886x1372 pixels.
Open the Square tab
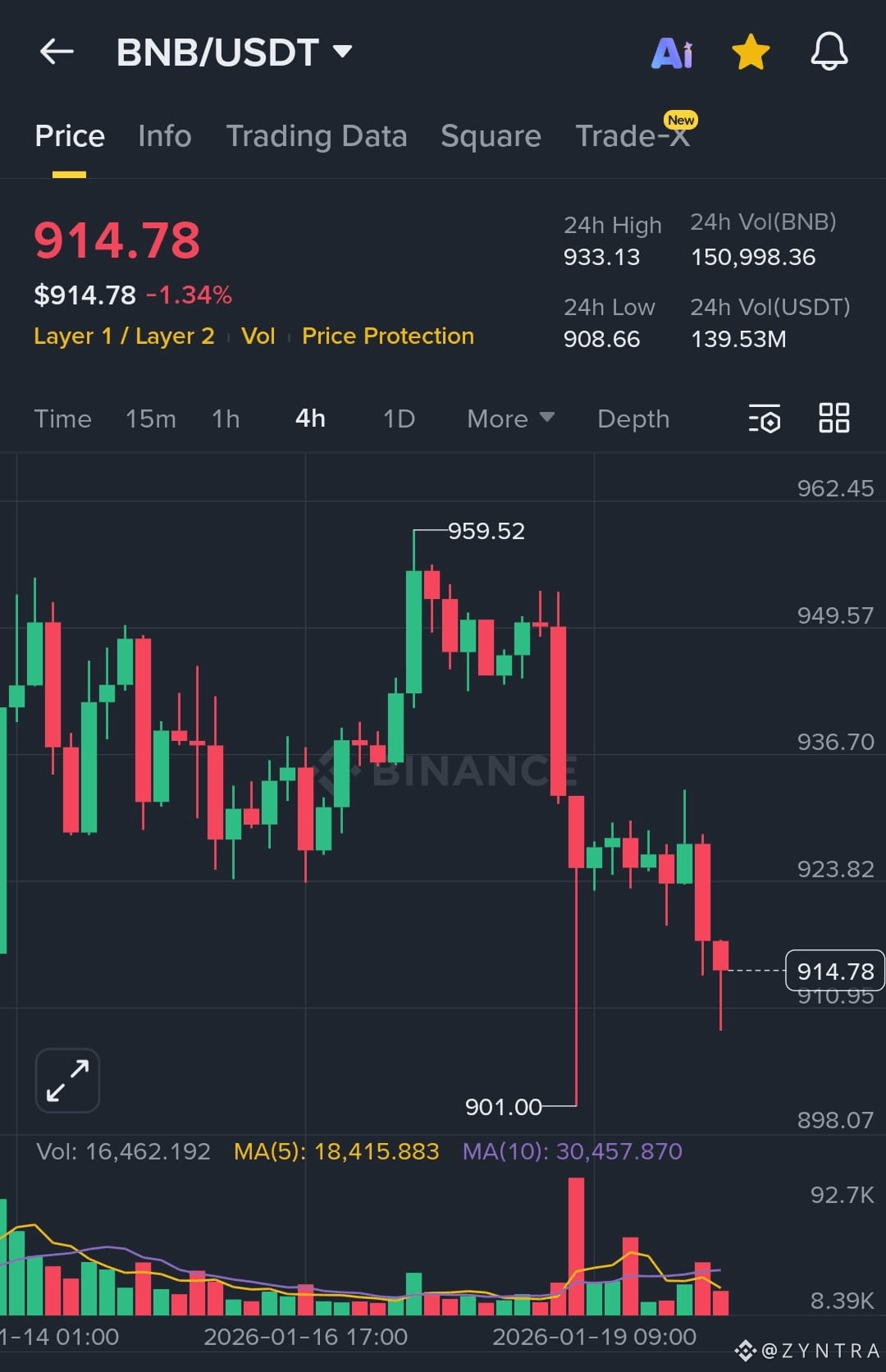[x=491, y=135]
